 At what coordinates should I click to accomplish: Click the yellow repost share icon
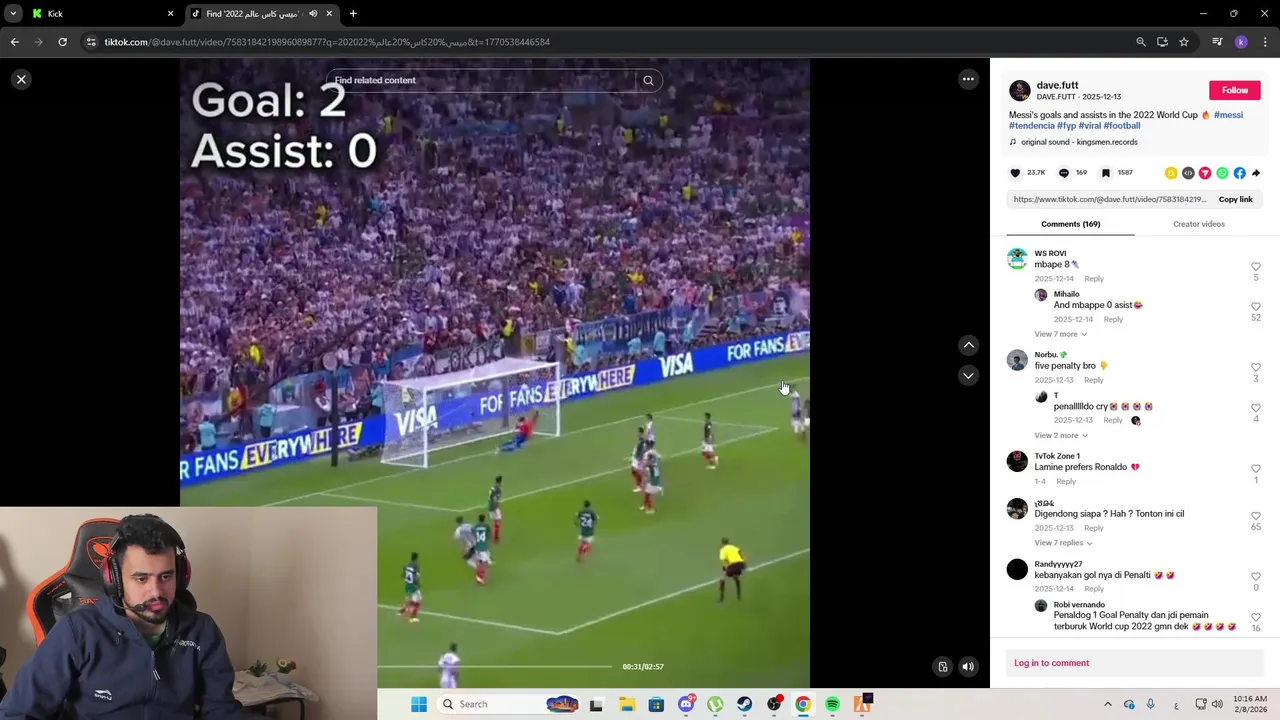point(1171,173)
